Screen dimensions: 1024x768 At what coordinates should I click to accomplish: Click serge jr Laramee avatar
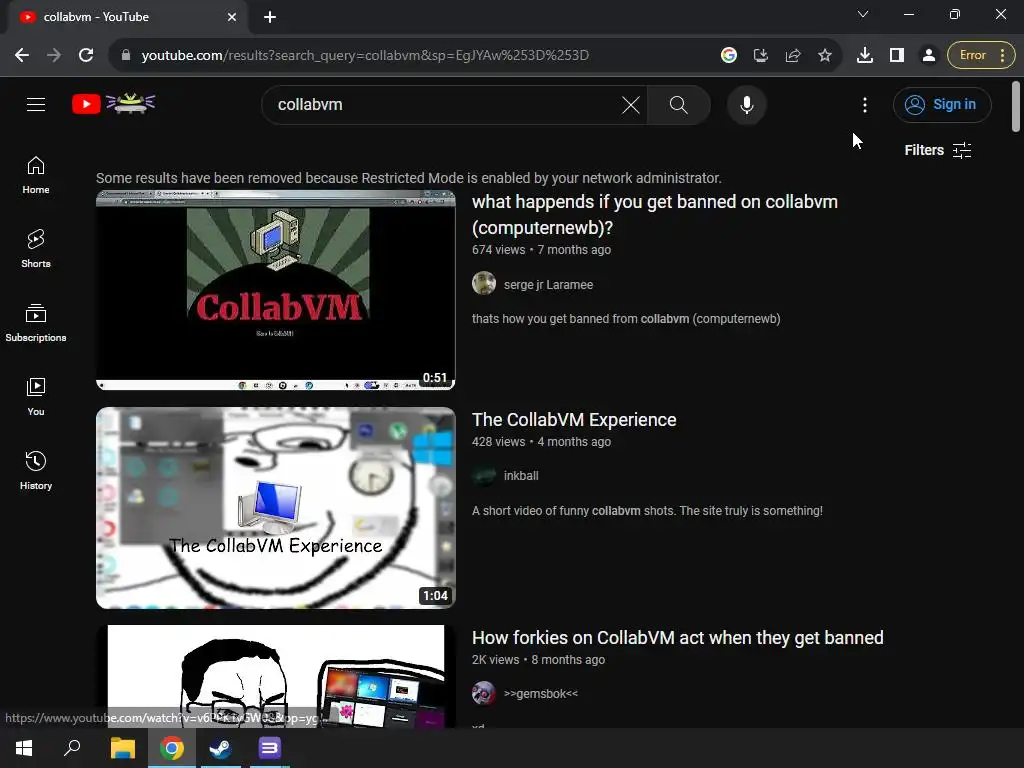click(x=484, y=283)
